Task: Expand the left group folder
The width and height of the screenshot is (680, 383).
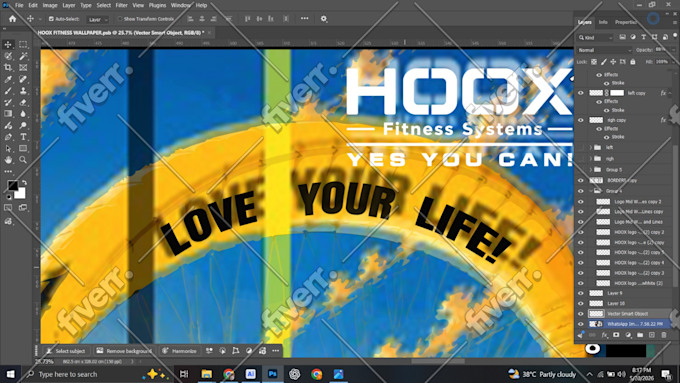Action: click(x=591, y=147)
